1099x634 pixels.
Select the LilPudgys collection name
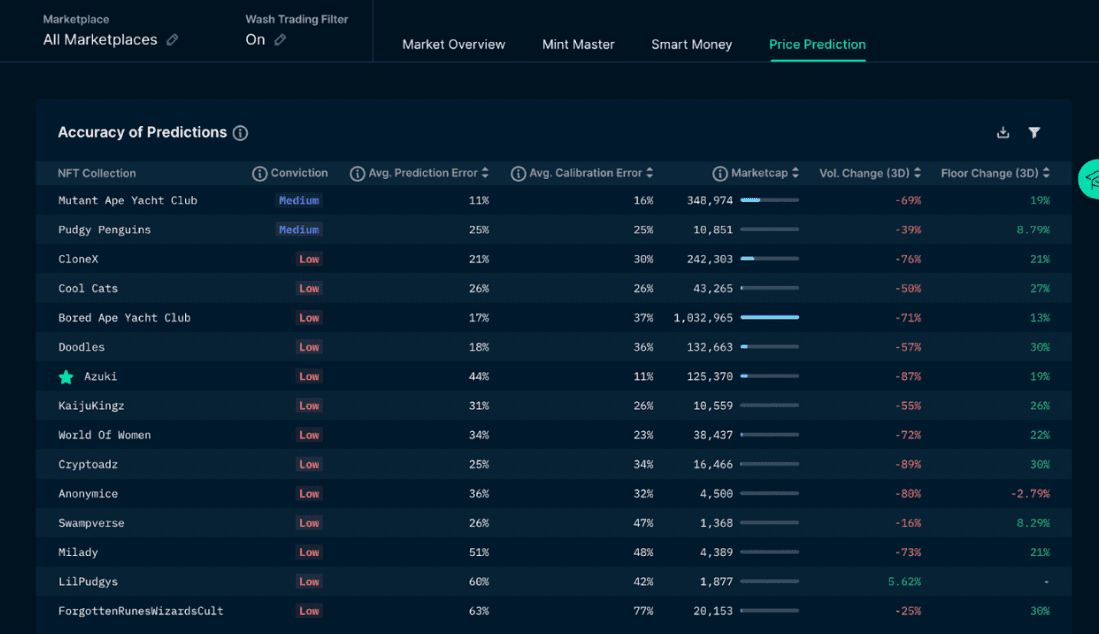pos(88,582)
